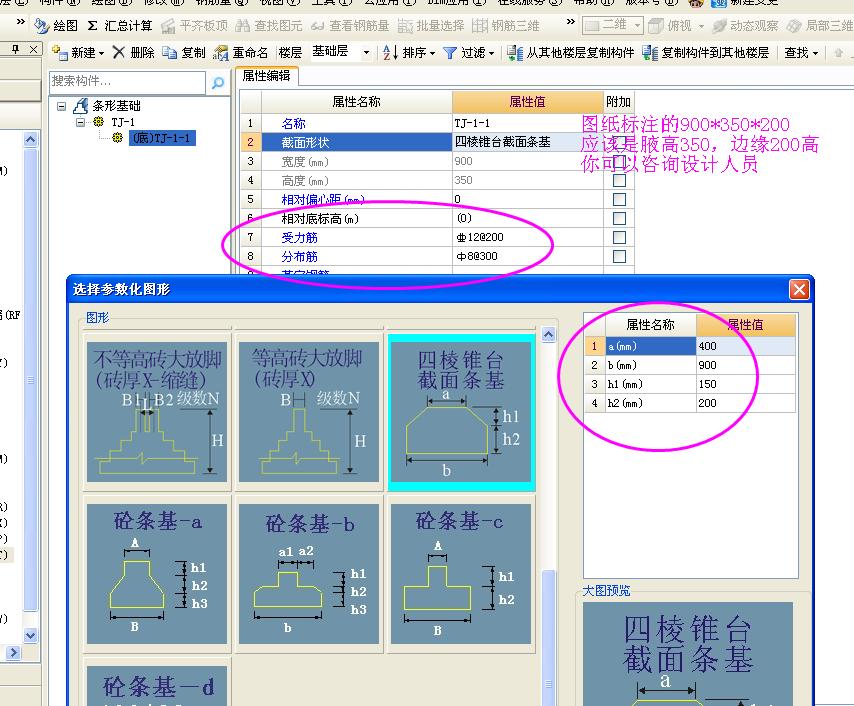Select 四棱锥台截面条基 shape thumbnail
854x706 pixels.
click(461, 412)
